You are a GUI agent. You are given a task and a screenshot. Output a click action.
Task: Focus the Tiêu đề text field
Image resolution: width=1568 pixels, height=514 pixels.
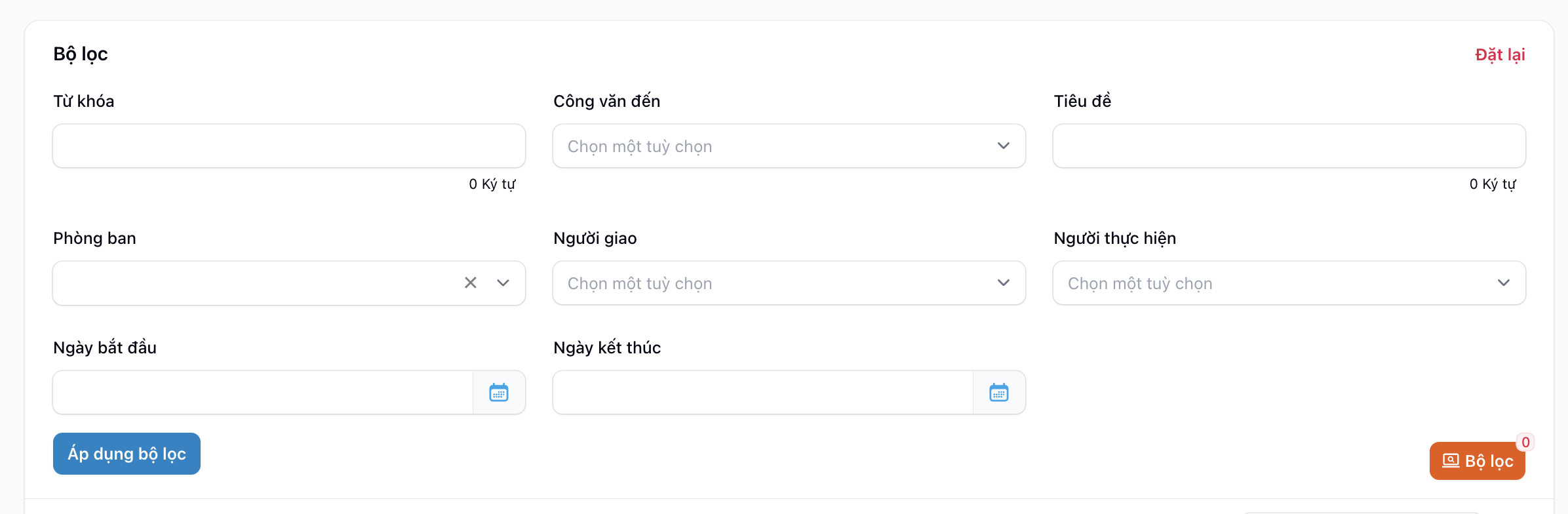(x=1289, y=146)
